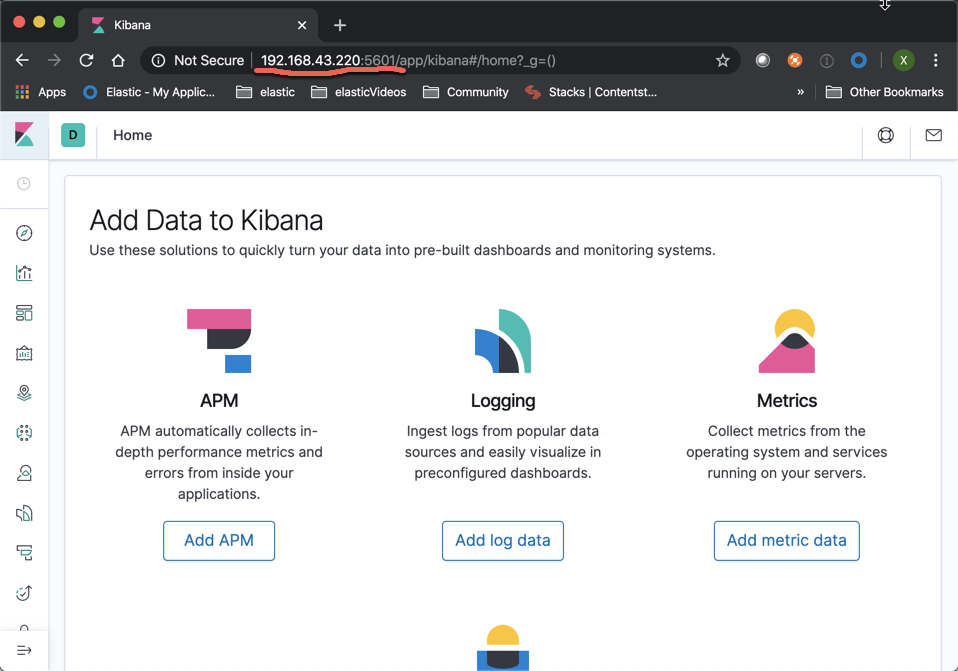Open Recently viewed clock icon
The width and height of the screenshot is (958, 671).
point(24,183)
